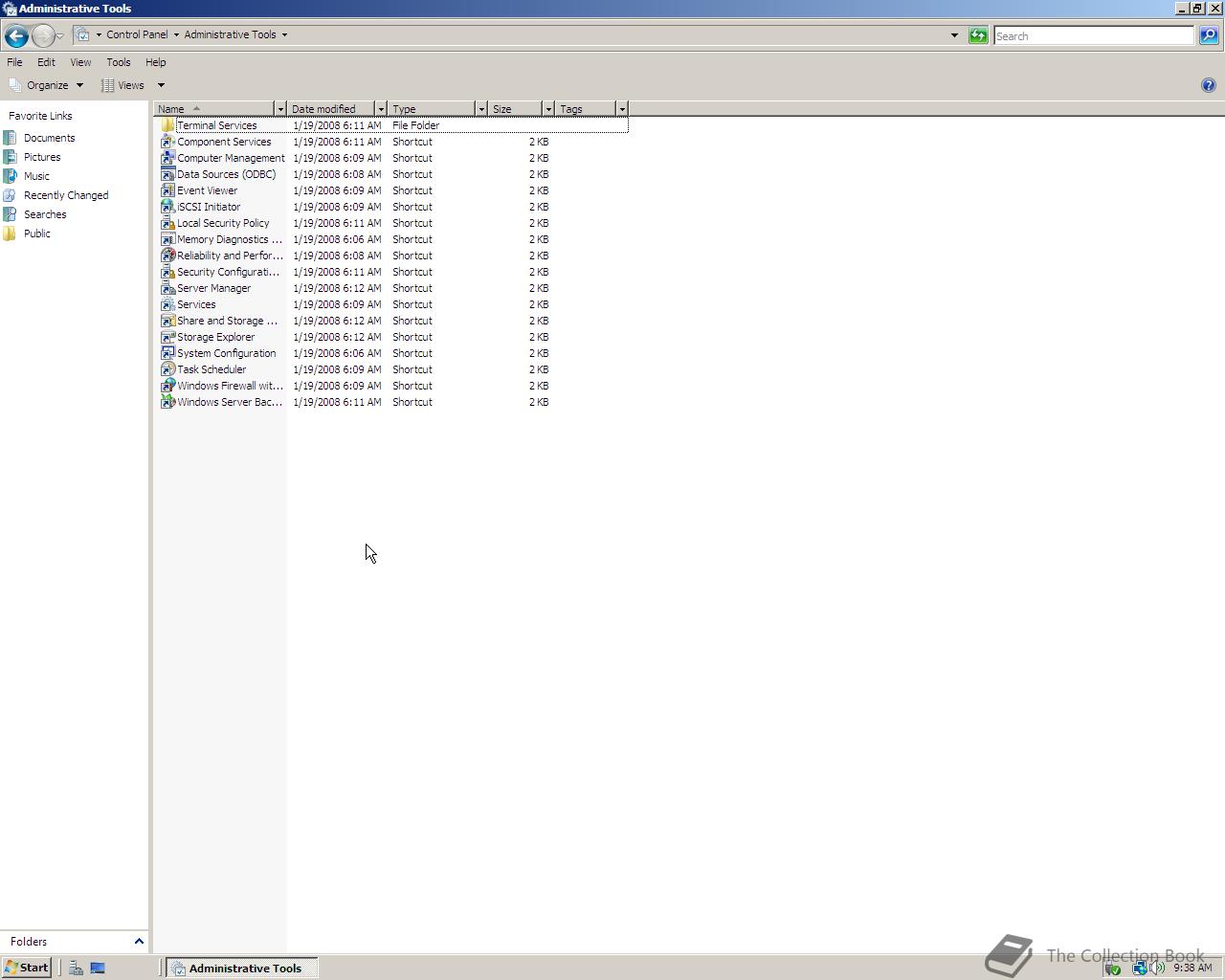Click the Administrative Tools taskbar button
The width and height of the screenshot is (1225, 980).
tap(242, 969)
